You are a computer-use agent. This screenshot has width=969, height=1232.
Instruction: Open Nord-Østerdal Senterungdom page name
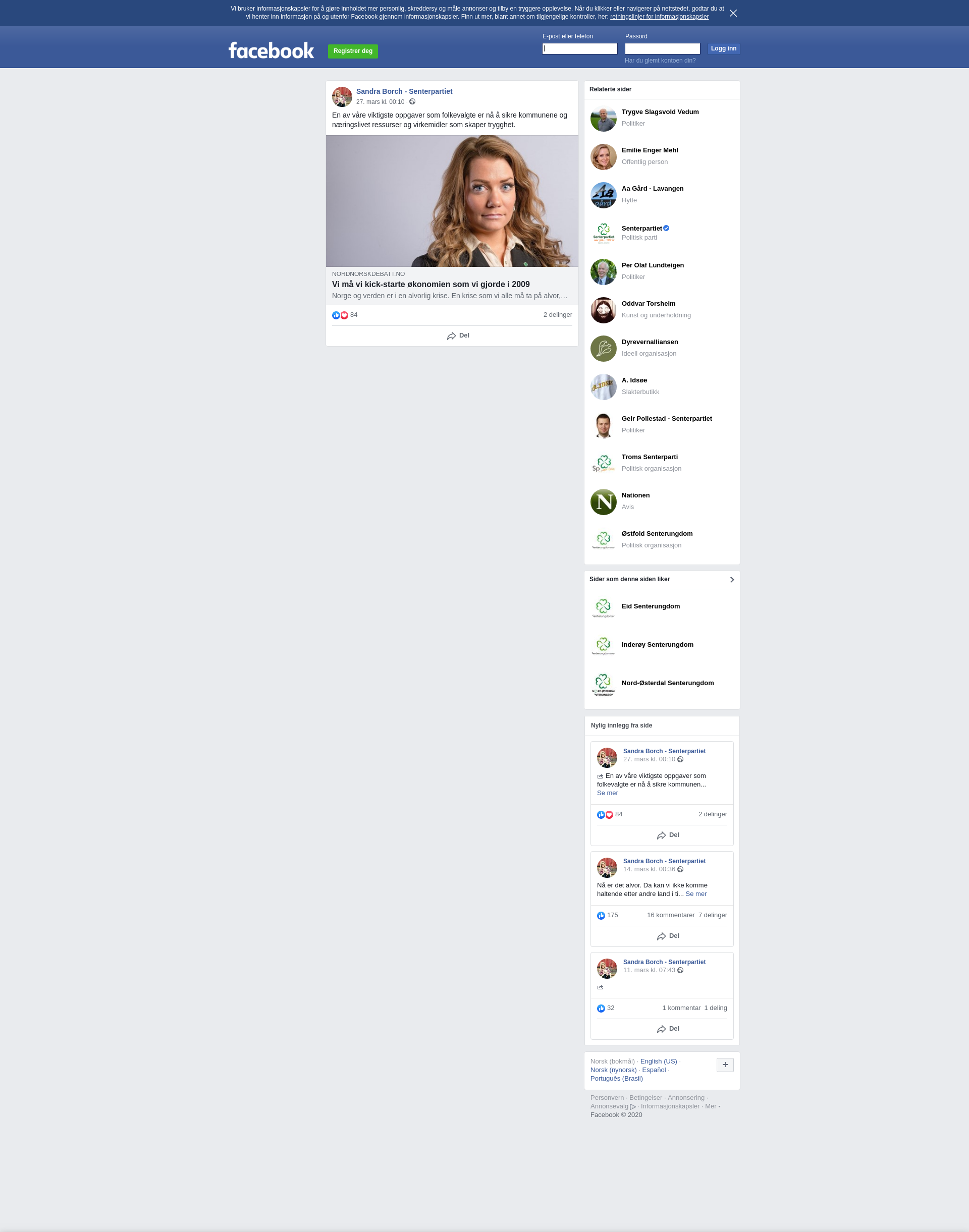(x=667, y=683)
